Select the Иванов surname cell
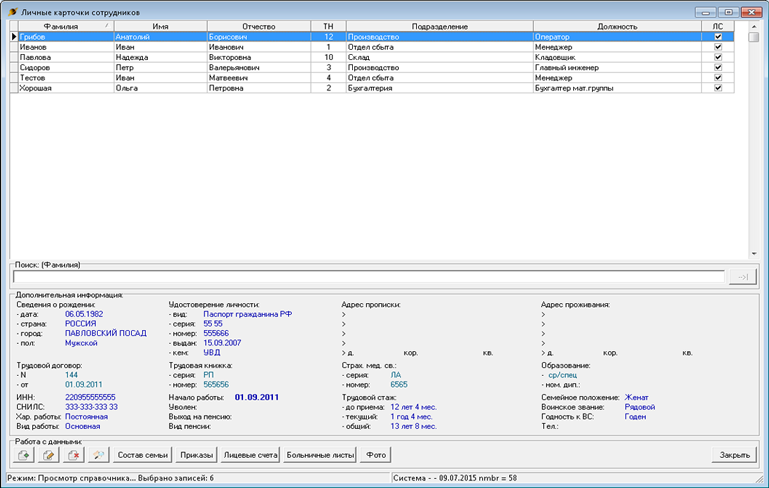Viewport: 769px width, 488px height. coord(66,47)
